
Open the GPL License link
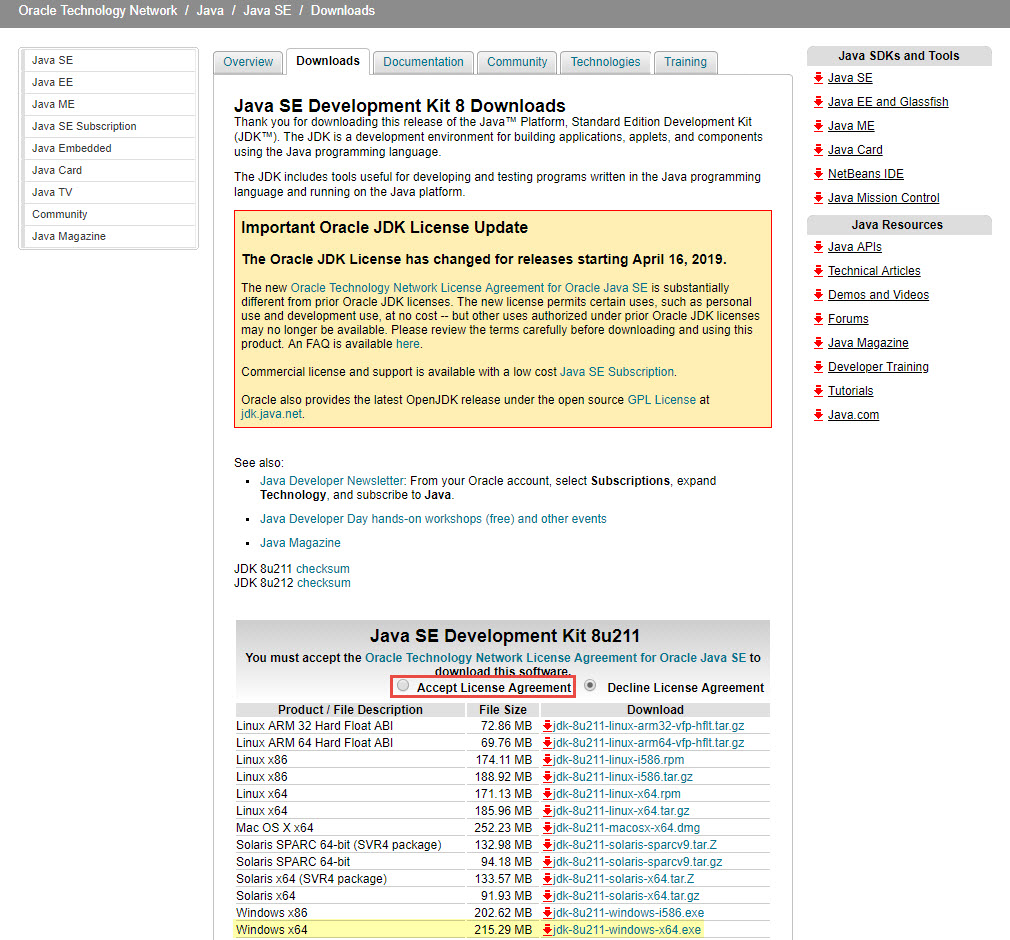tap(662, 399)
